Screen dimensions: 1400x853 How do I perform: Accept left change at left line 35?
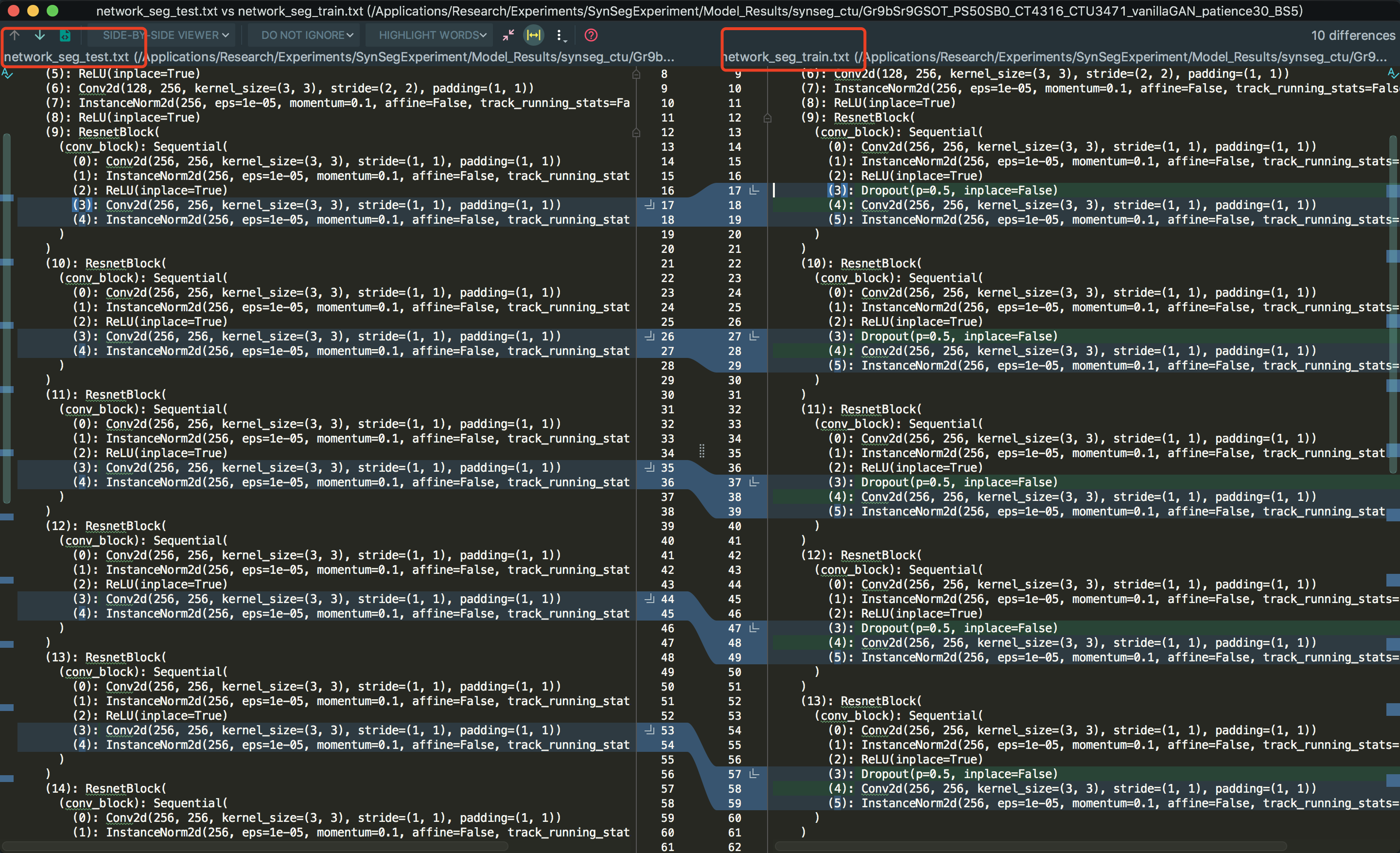point(649,467)
